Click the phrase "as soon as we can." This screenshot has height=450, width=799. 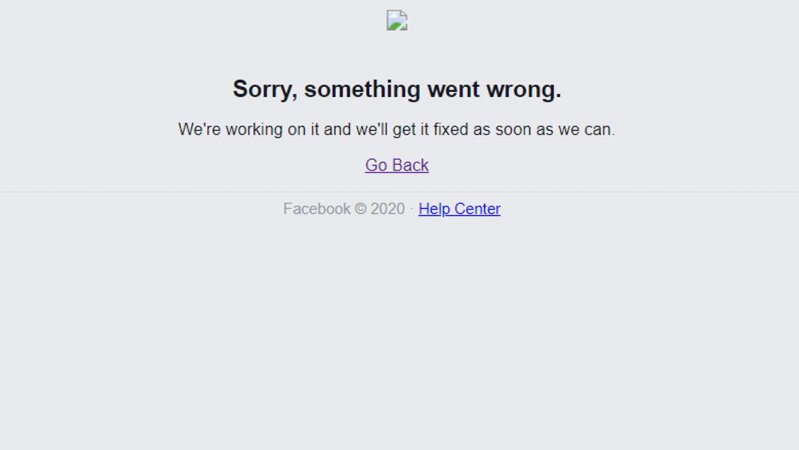[x=544, y=129]
